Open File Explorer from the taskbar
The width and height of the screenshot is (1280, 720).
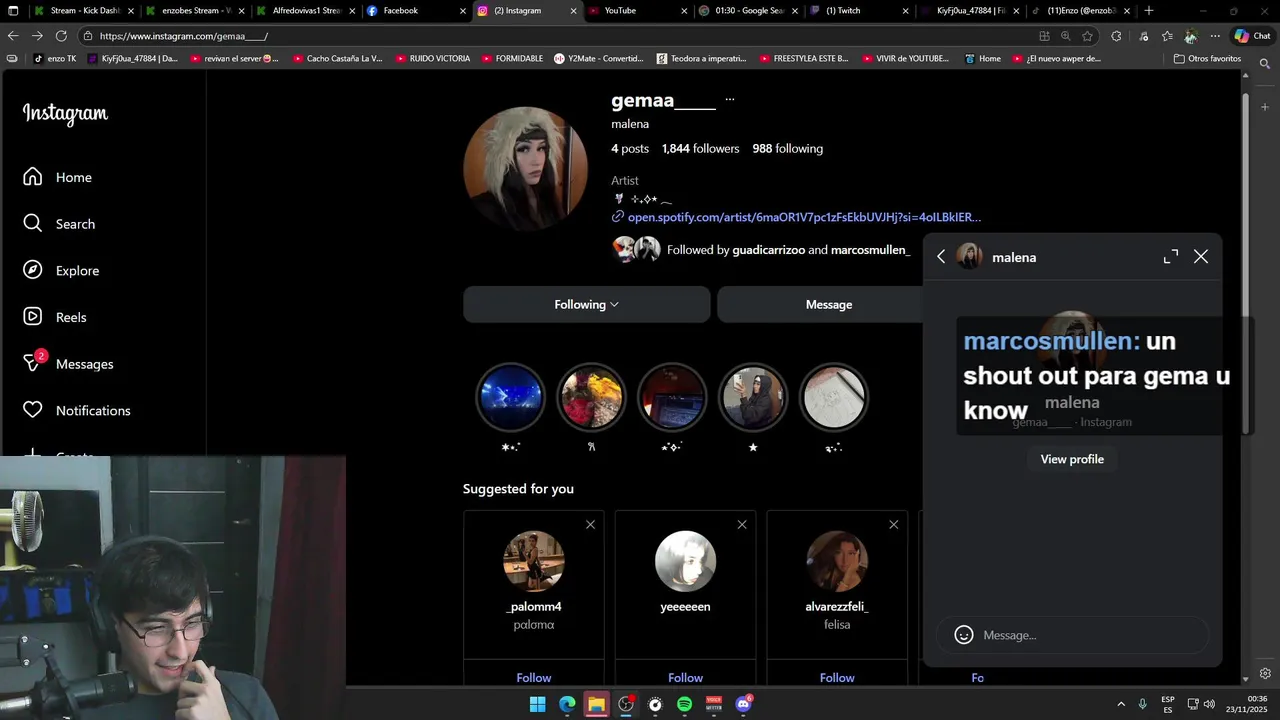tap(596, 704)
